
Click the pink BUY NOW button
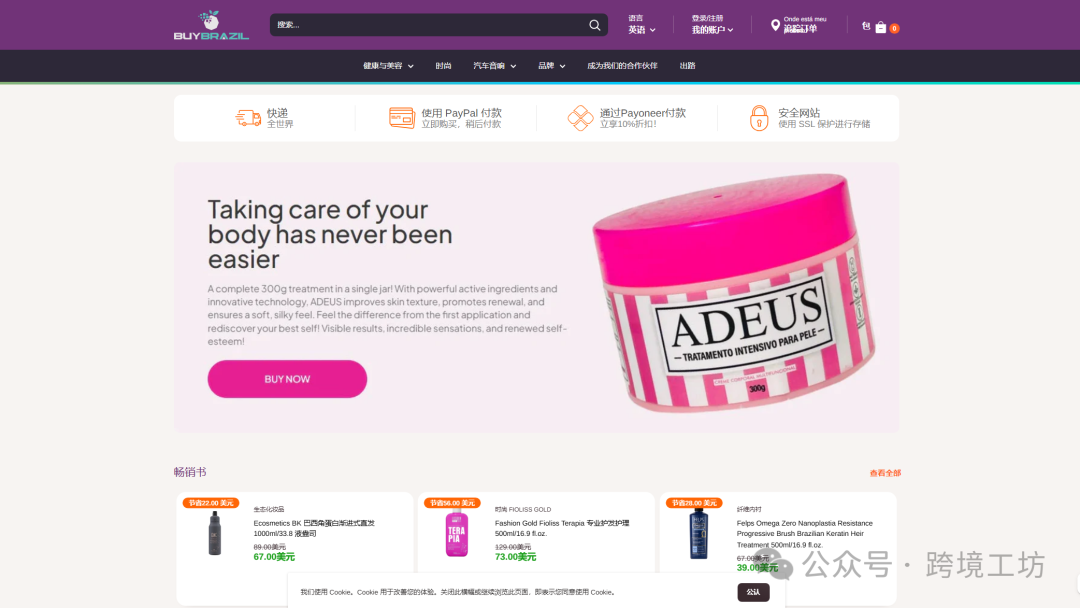point(287,379)
